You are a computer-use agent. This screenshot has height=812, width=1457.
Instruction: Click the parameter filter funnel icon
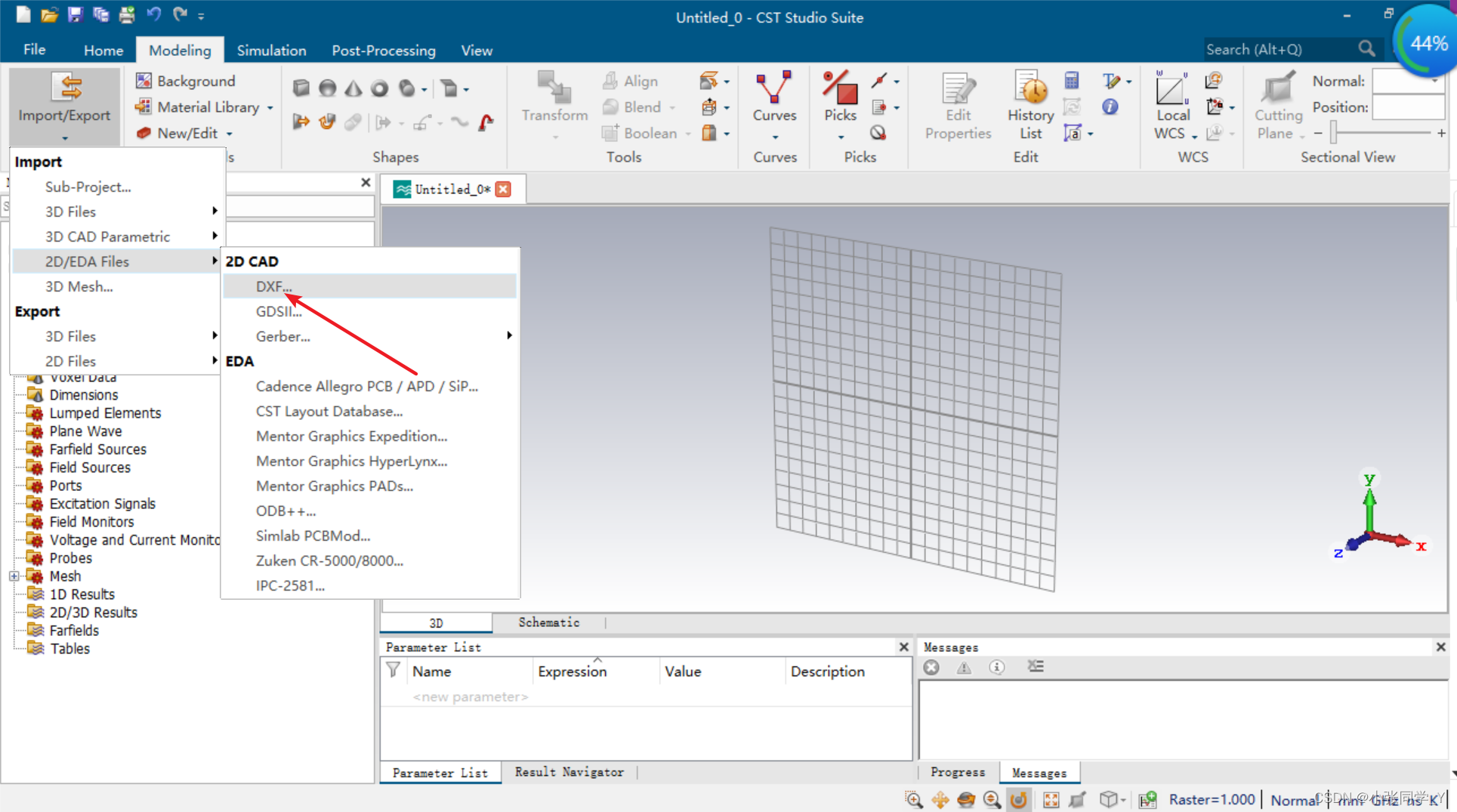point(394,671)
